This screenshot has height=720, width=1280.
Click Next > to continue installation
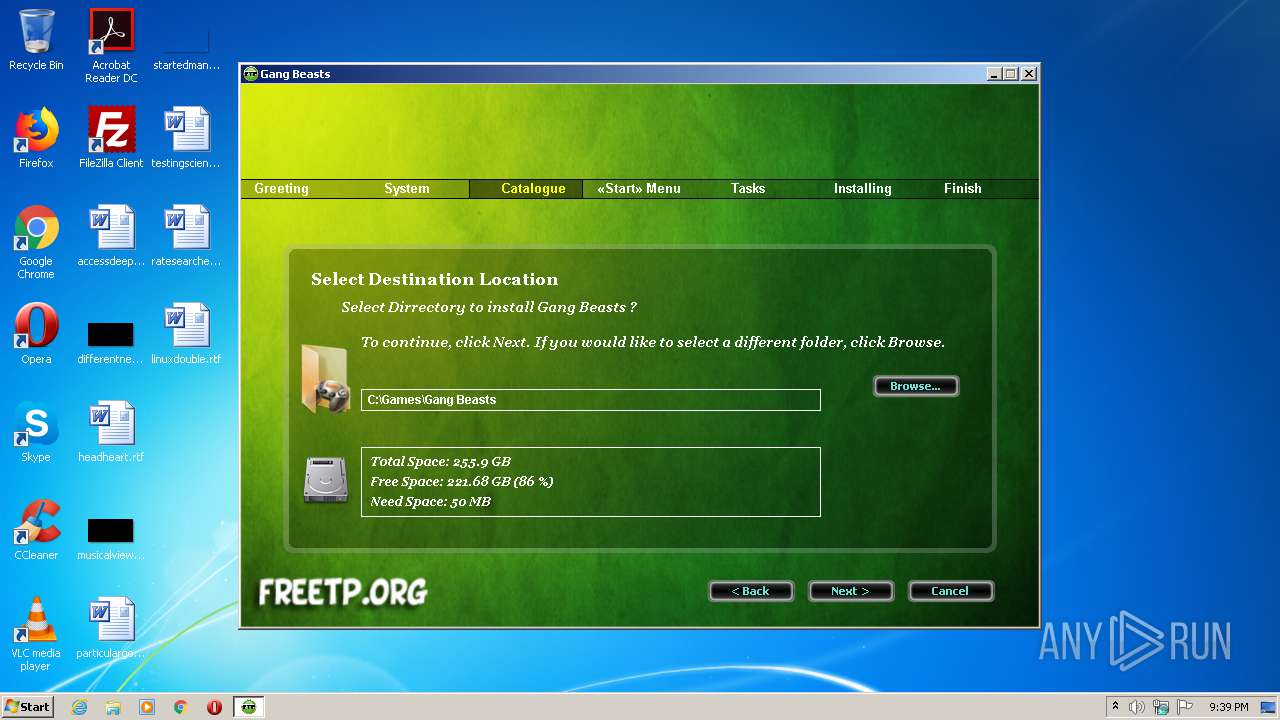click(x=851, y=591)
